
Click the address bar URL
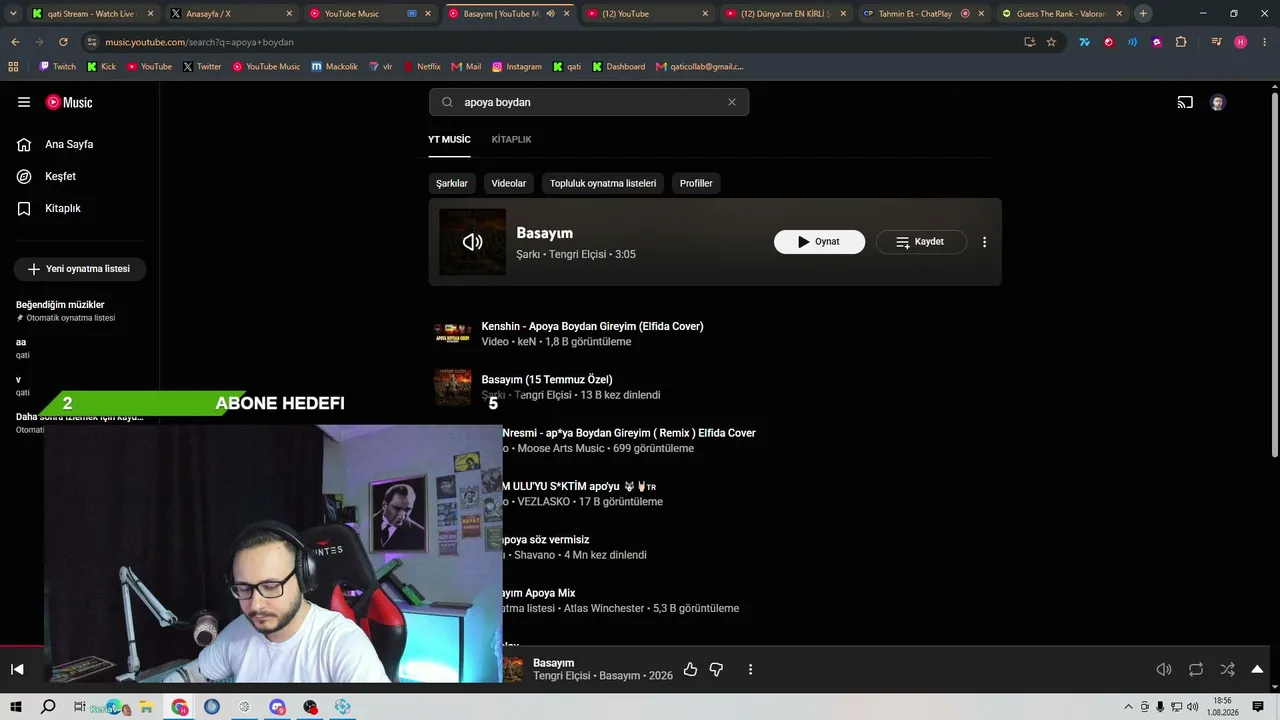pos(199,42)
